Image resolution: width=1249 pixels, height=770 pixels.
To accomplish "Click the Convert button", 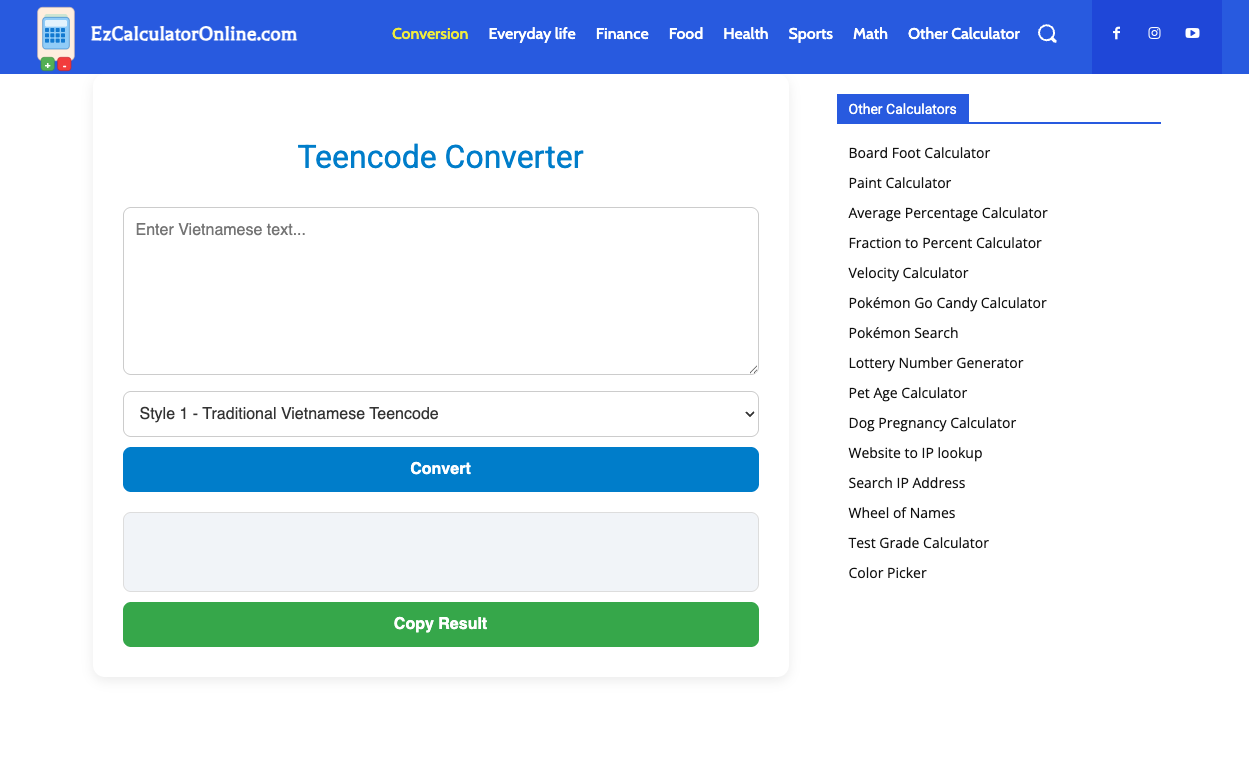I will click(440, 468).
